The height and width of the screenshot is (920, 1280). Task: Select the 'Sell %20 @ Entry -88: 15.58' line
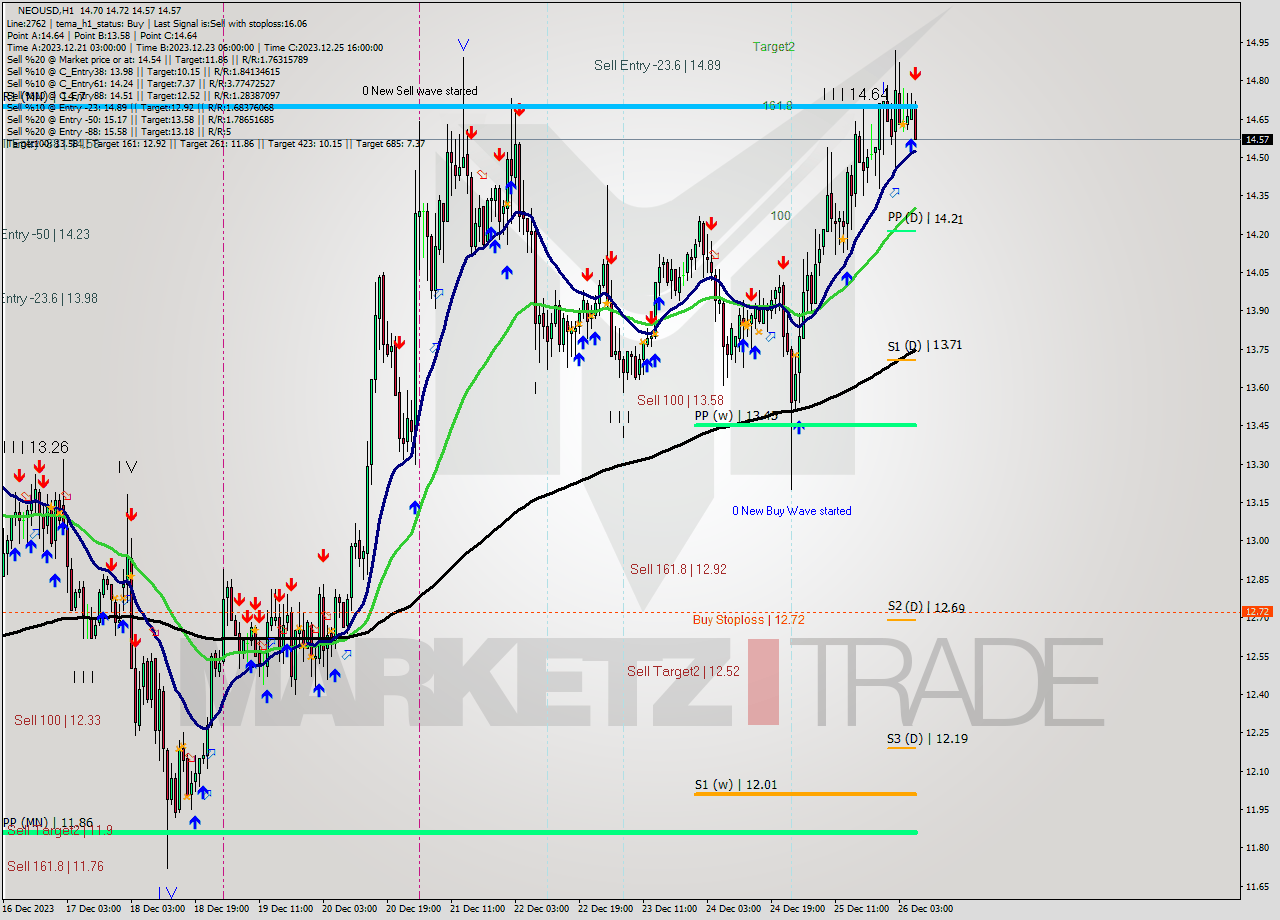[118, 131]
